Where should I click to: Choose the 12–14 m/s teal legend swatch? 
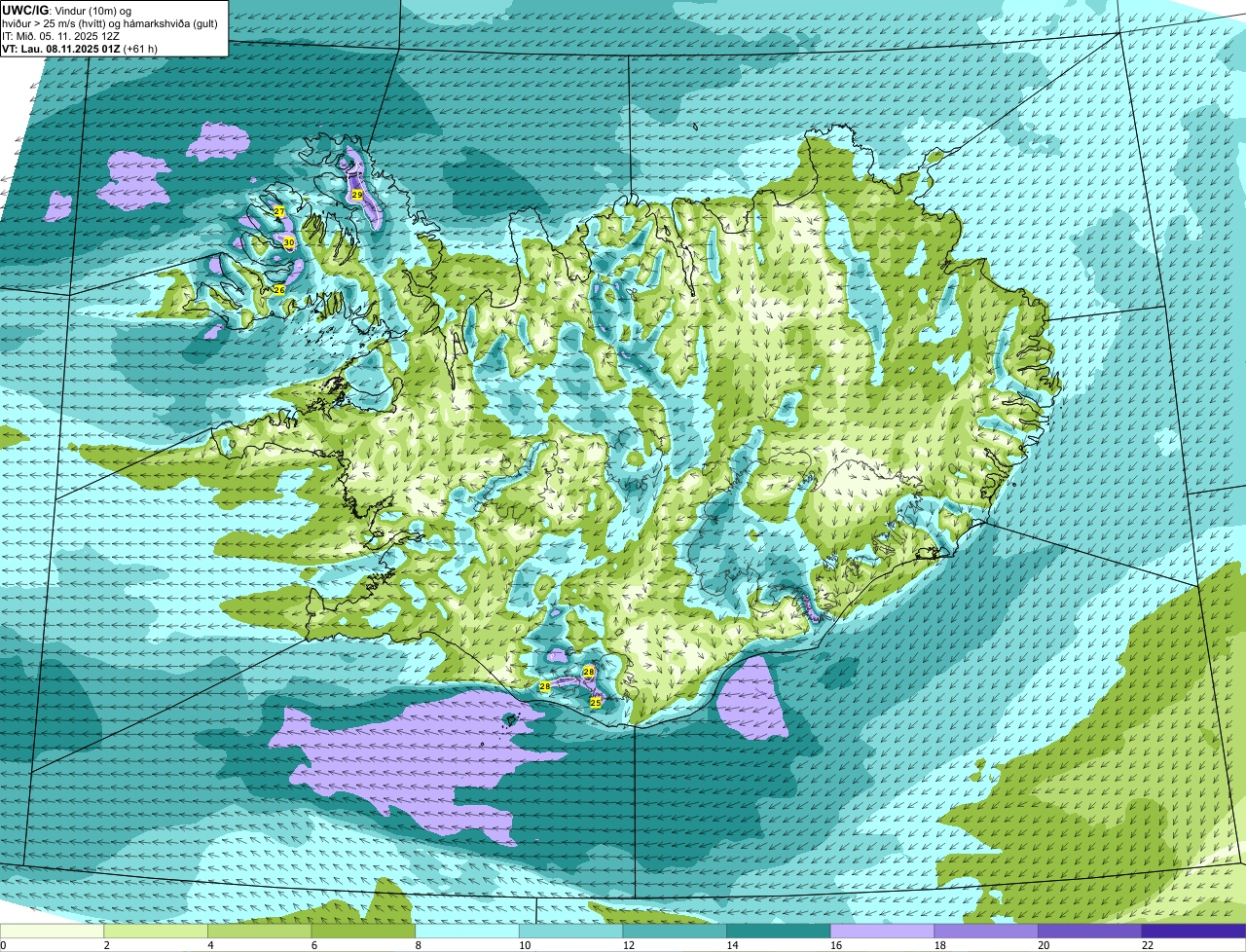[x=675, y=932]
